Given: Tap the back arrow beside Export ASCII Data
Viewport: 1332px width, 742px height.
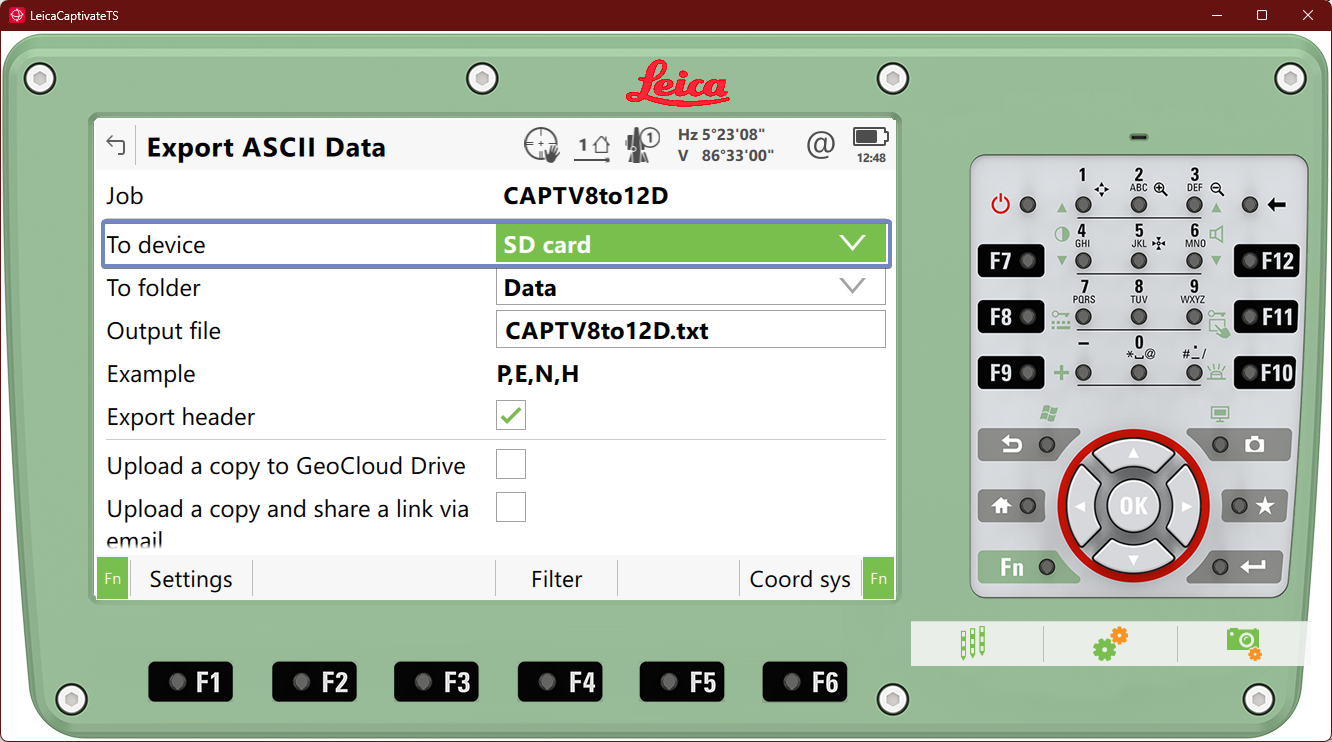Looking at the screenshot, I should [116, 146].
